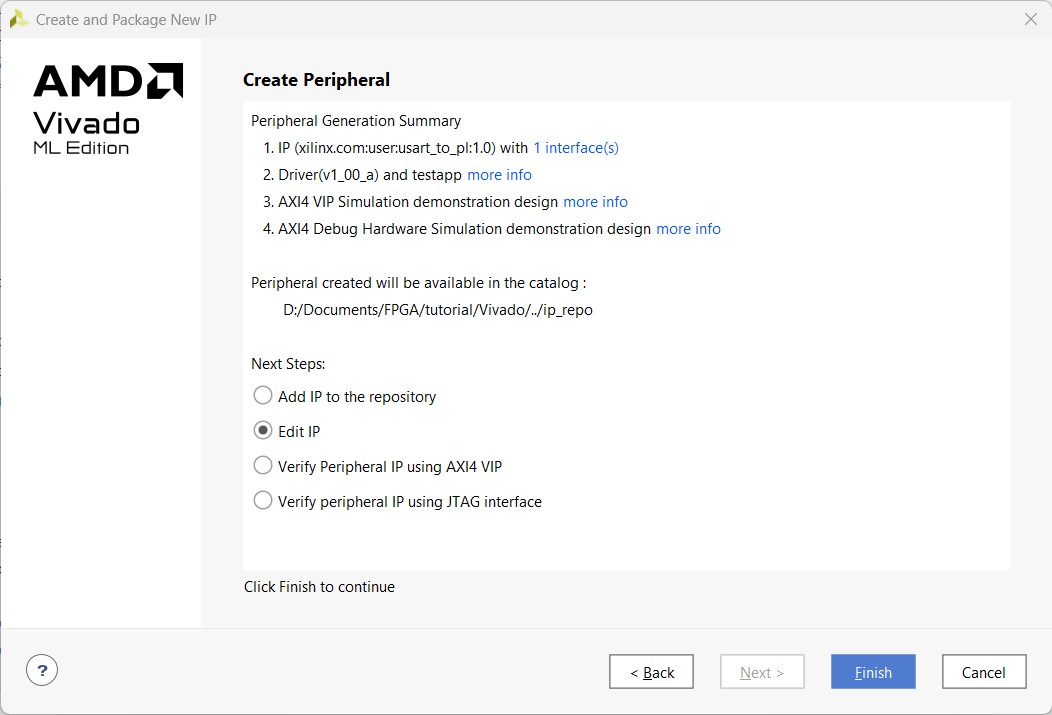Go back with the Back button
1052x715 pixels.
click(651, 672)
